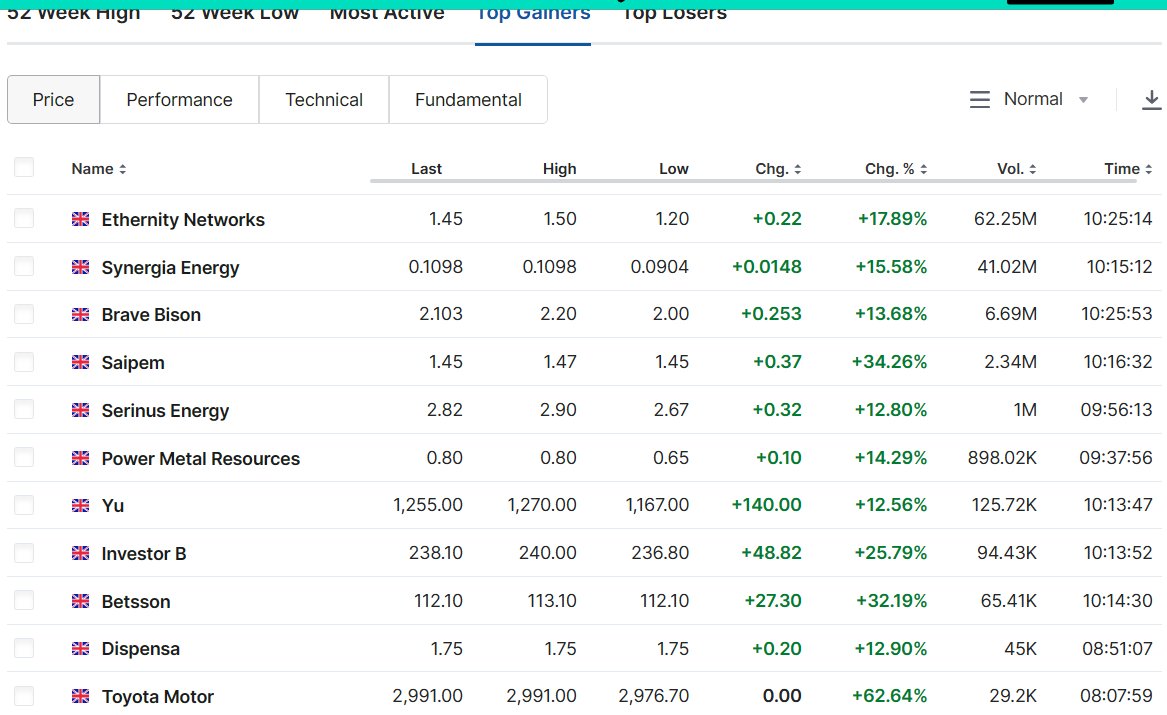The height and width of the screenshot is (715, 1167).
Task: Check the Betsson row checkbox
Action: coord(24,600)
